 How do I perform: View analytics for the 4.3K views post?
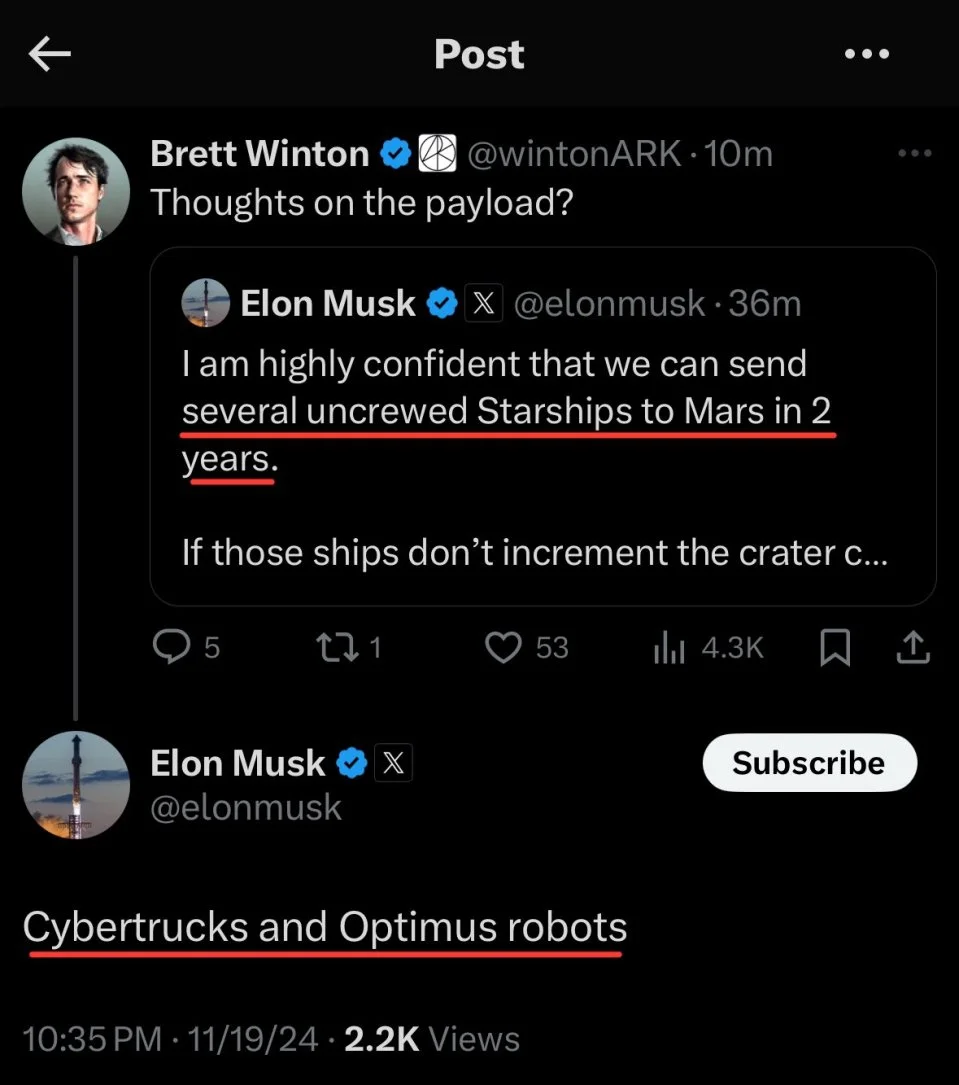coord(708,648)
